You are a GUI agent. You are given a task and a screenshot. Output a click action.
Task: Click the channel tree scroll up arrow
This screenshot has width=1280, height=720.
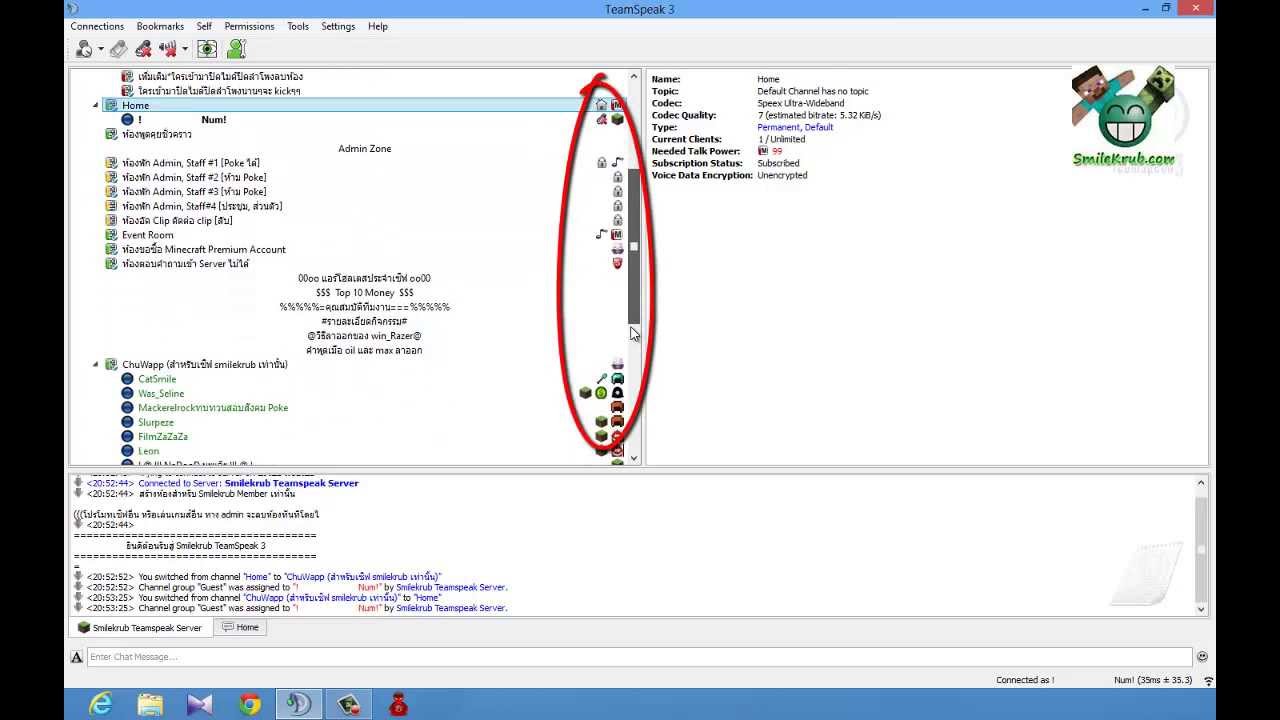(x=634, y=77)
